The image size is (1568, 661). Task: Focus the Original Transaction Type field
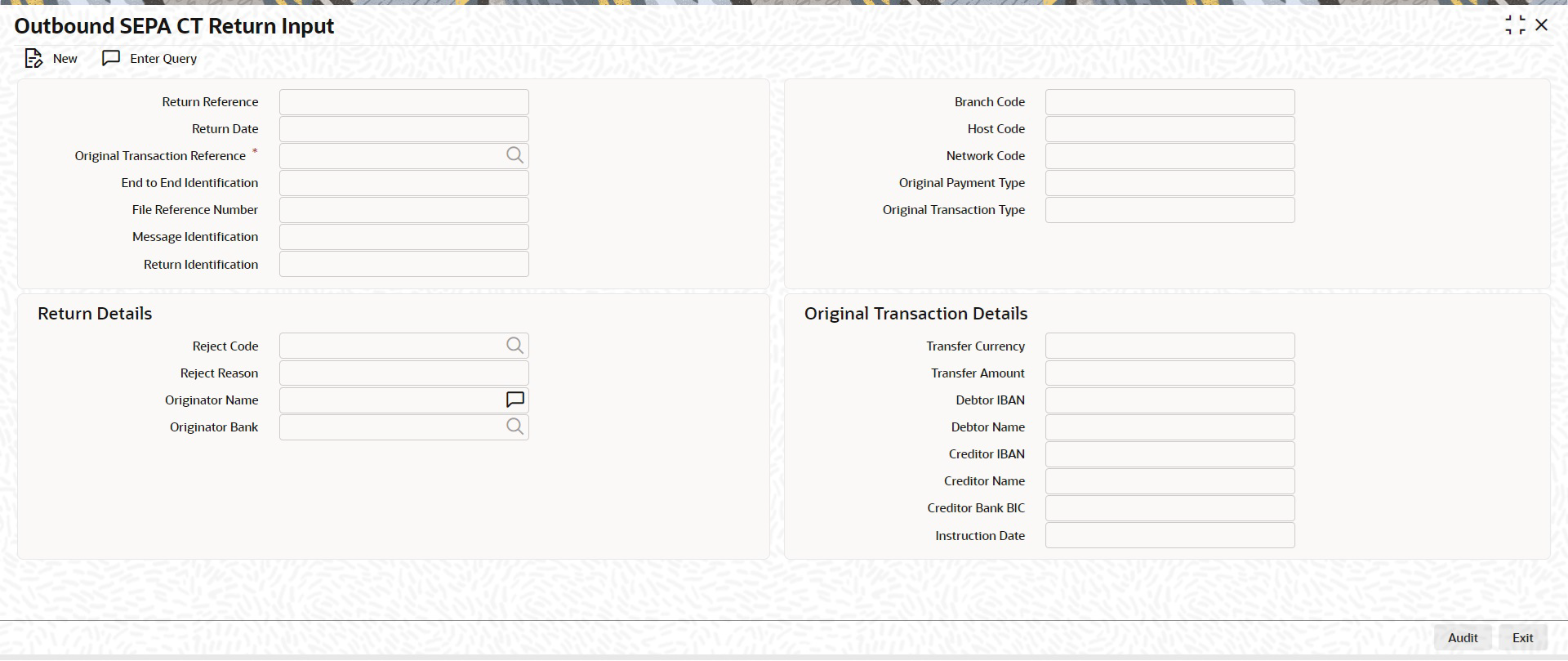(x=1170, y=210)
